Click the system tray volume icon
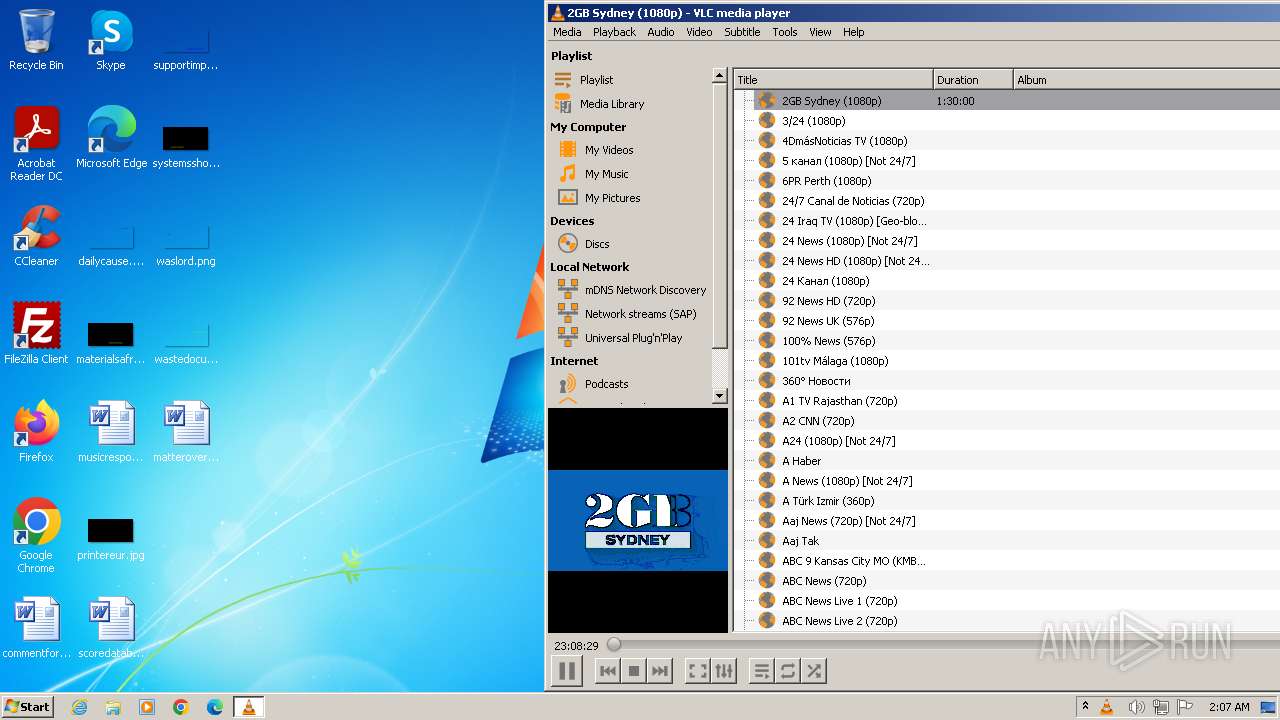 coord(1136,707)
